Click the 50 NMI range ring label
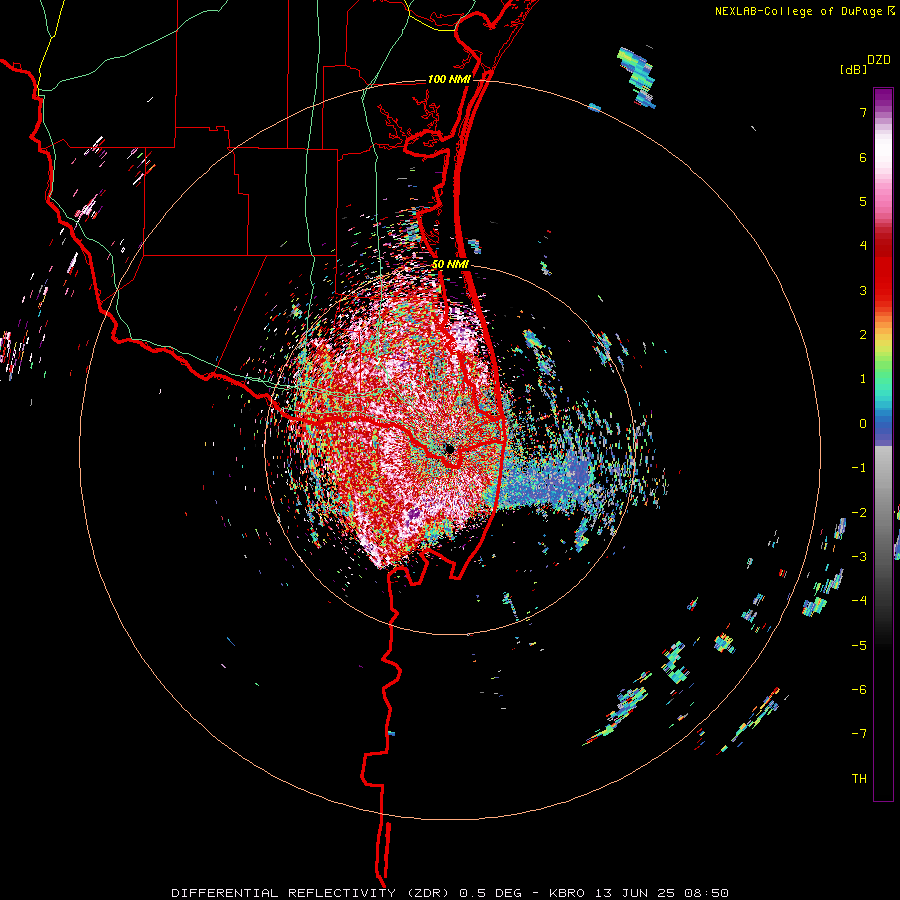Image resolution: width=900 pixels, height=900 pixels. coord(450,264)
